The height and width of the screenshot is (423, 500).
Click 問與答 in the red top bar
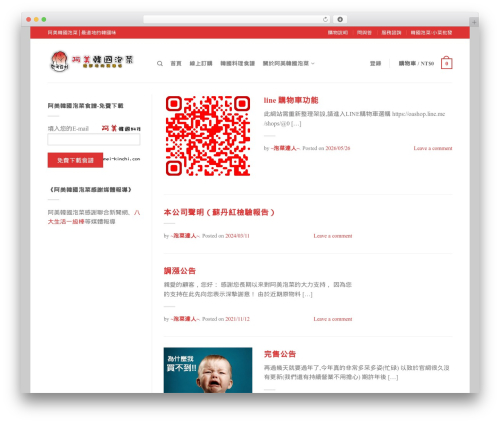pyautogui.click(x=364, y=33)
